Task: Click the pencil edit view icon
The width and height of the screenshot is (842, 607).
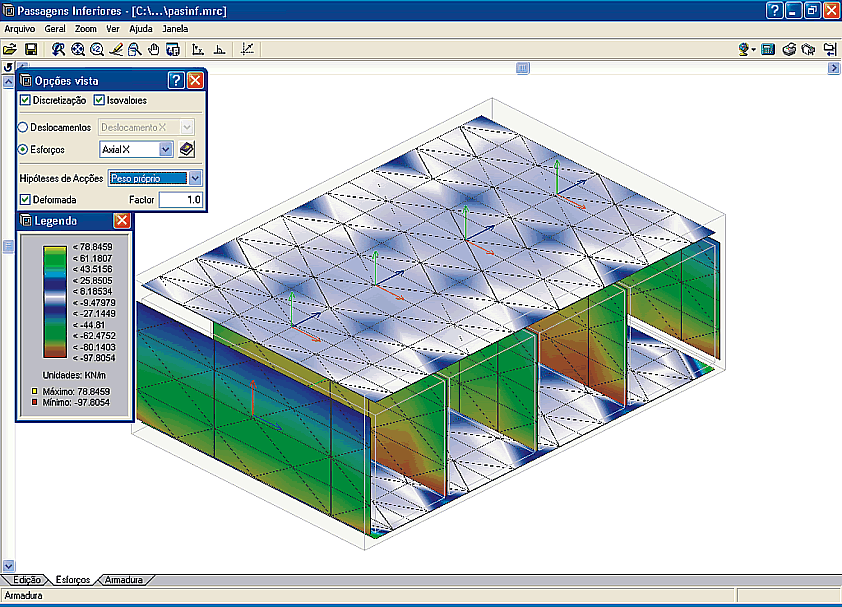Action: coord(116,48)
